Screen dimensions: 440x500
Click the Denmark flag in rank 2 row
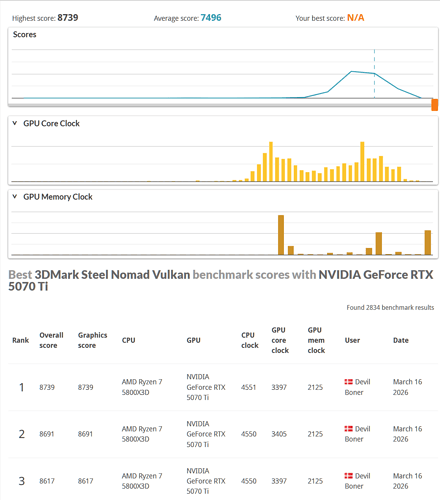[348, 429]
